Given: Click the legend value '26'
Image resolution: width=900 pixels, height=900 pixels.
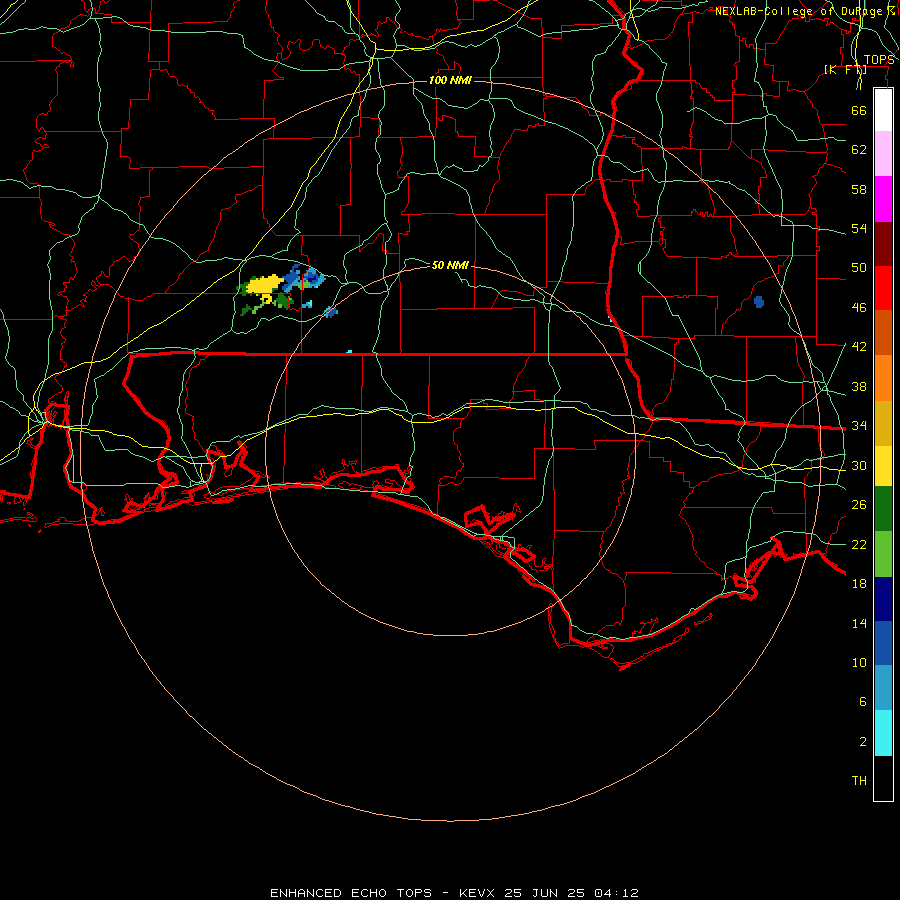Looking at the screenshot, I should click(x=859, y=505).
